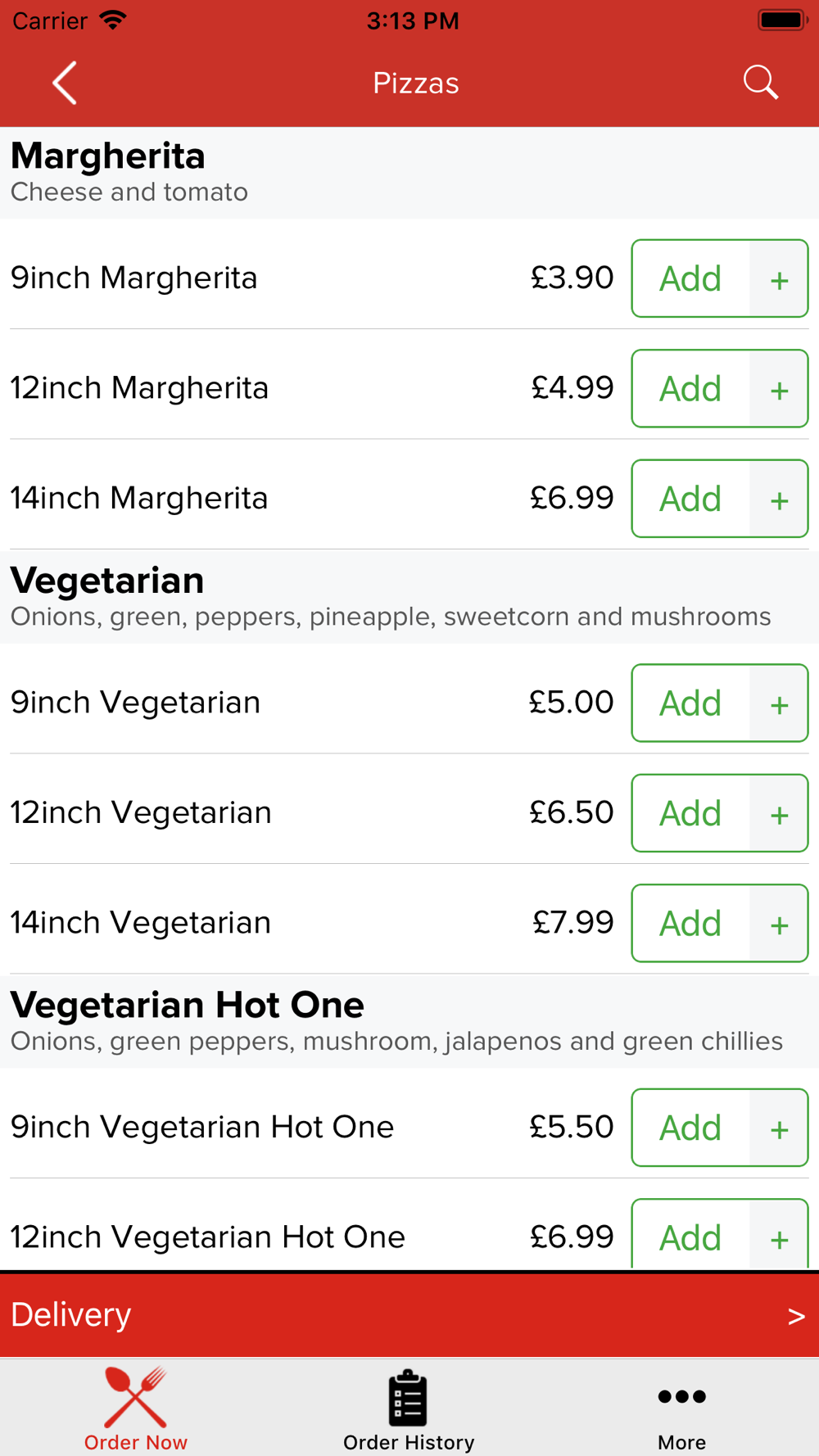Select the Margherita category header

tap(108, 156)
